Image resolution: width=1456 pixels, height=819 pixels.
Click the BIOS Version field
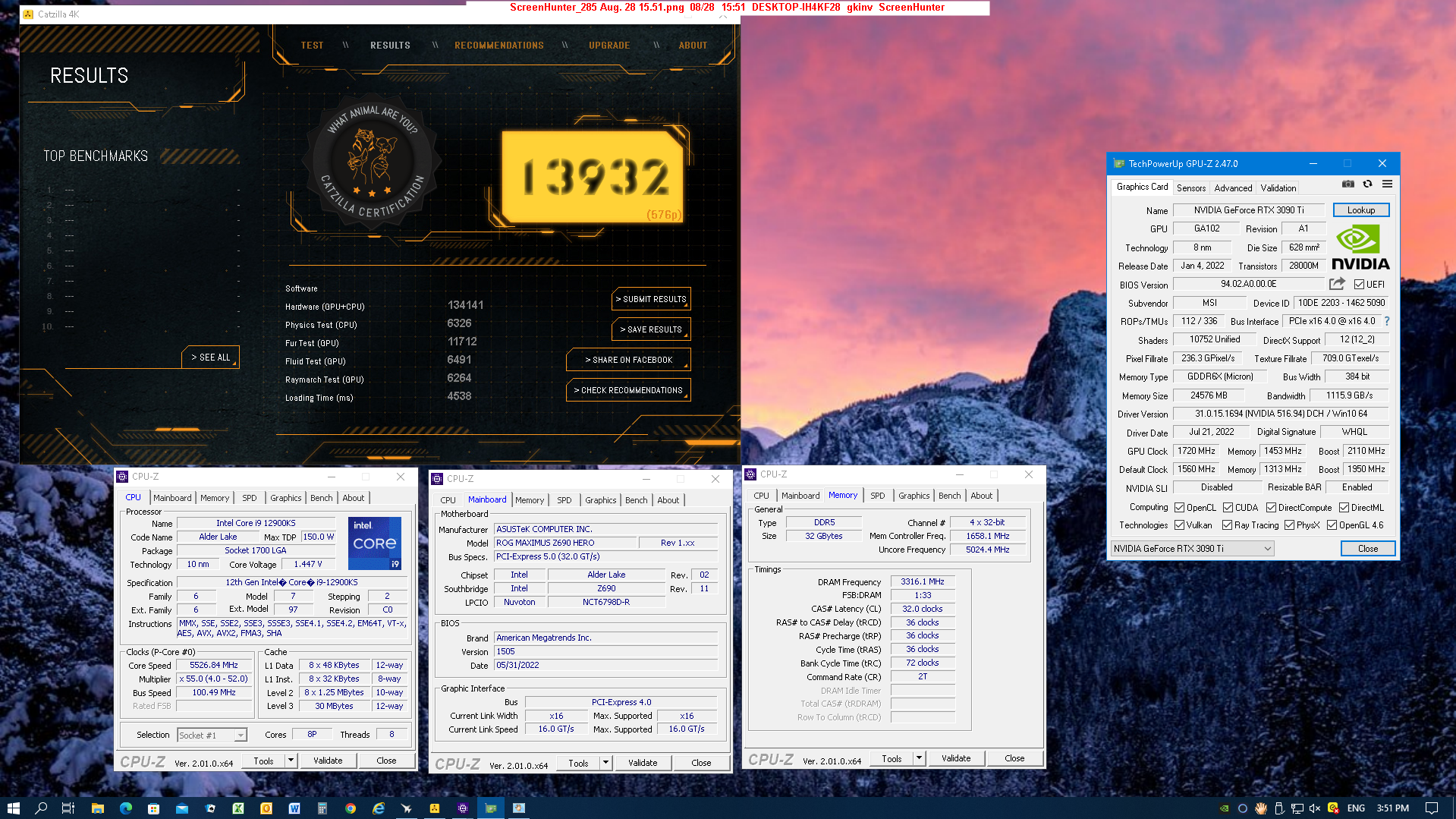click(1248, 284)
